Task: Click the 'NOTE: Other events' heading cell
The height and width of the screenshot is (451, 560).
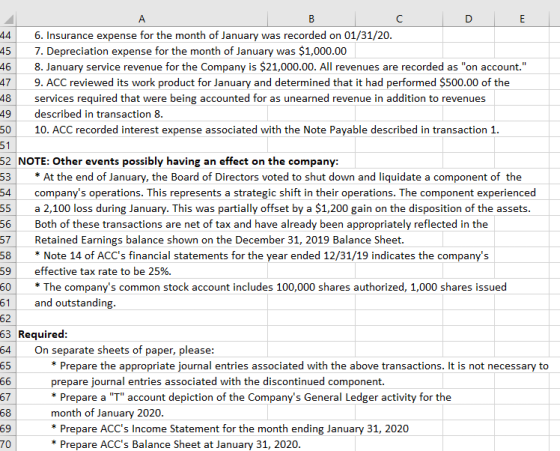Action: tap(142, 161)
